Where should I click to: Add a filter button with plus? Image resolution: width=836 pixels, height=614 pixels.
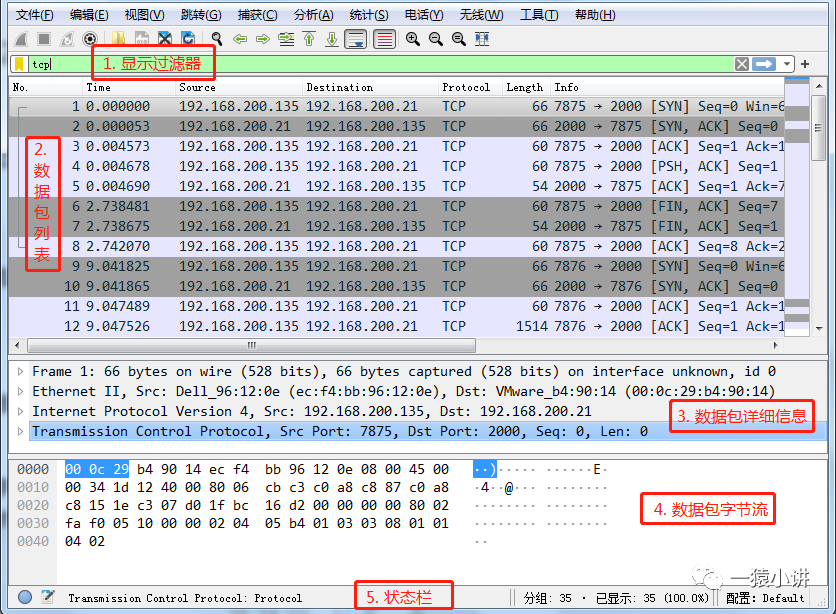tap(805, 64)
